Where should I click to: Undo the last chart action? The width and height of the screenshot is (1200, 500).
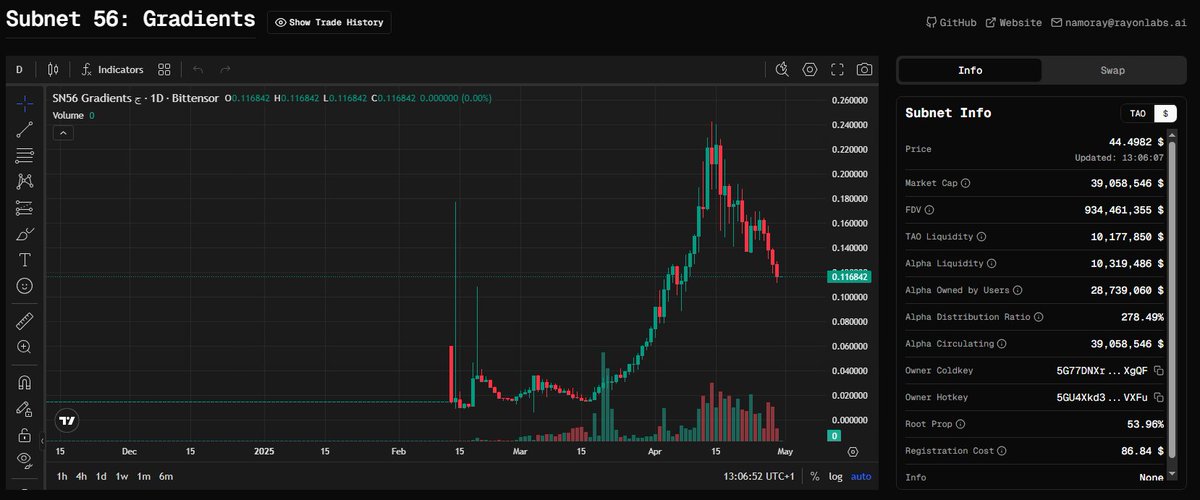(x=198, y=70)
